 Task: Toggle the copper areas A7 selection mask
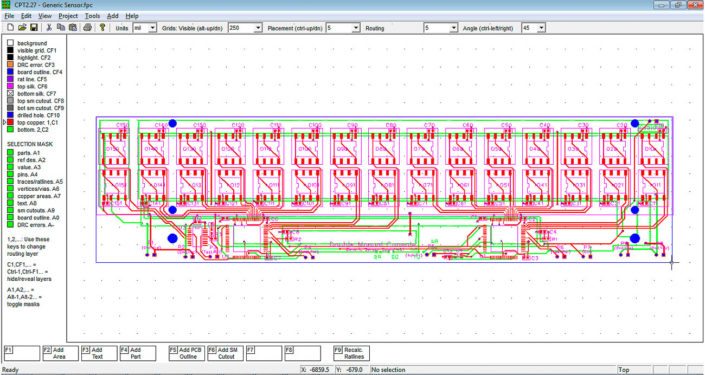[x=10, y=196]
